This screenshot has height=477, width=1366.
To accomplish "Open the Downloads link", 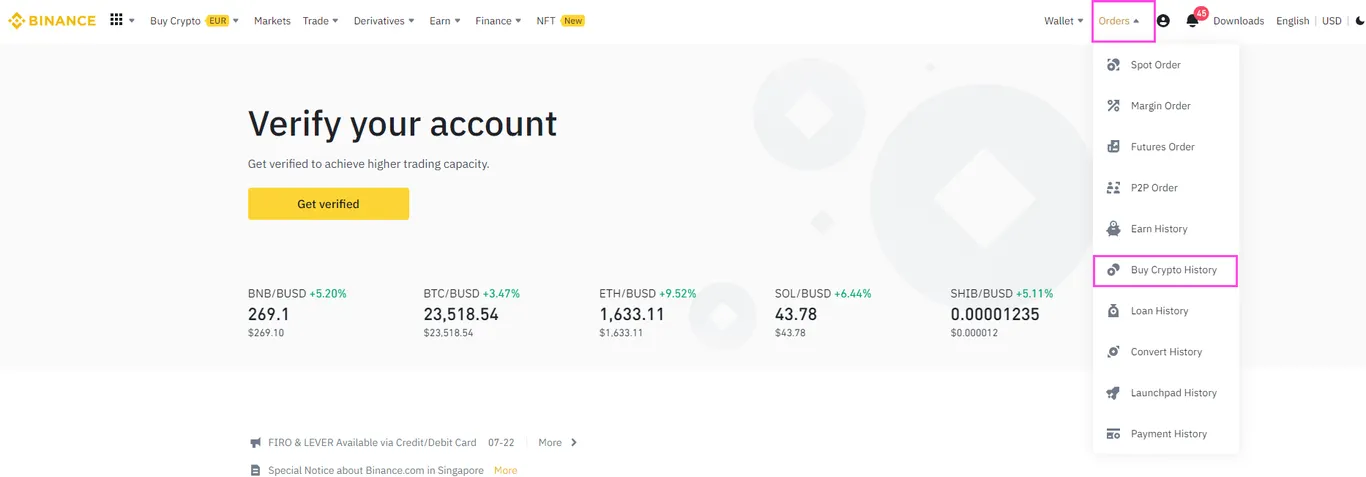I will point(1238,21).
